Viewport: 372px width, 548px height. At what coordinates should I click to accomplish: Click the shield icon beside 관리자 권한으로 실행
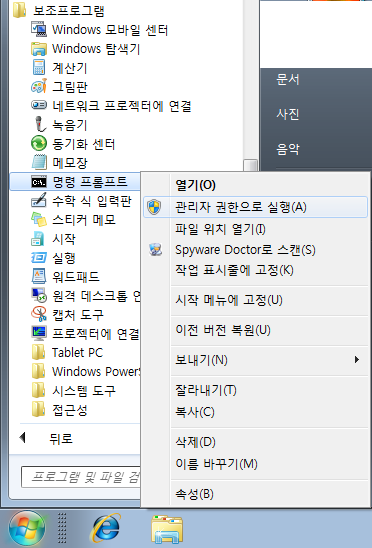click(x=154, y=207)
